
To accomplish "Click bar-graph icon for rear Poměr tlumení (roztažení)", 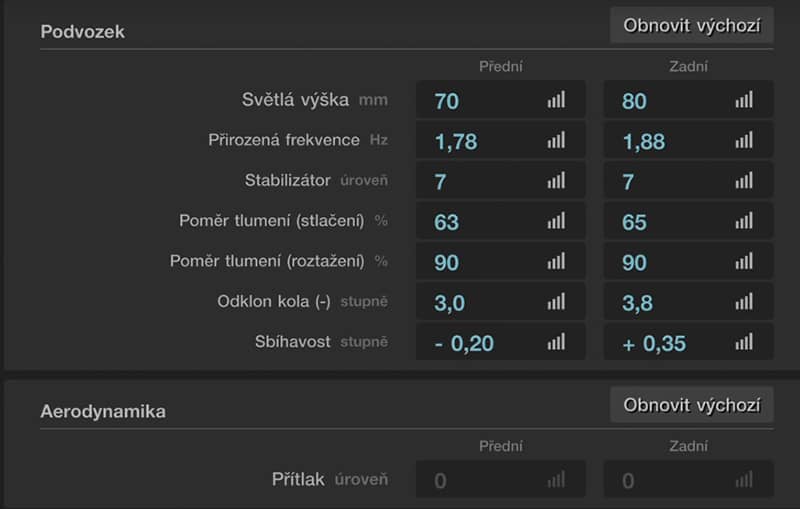I will [x=744, y=262].
